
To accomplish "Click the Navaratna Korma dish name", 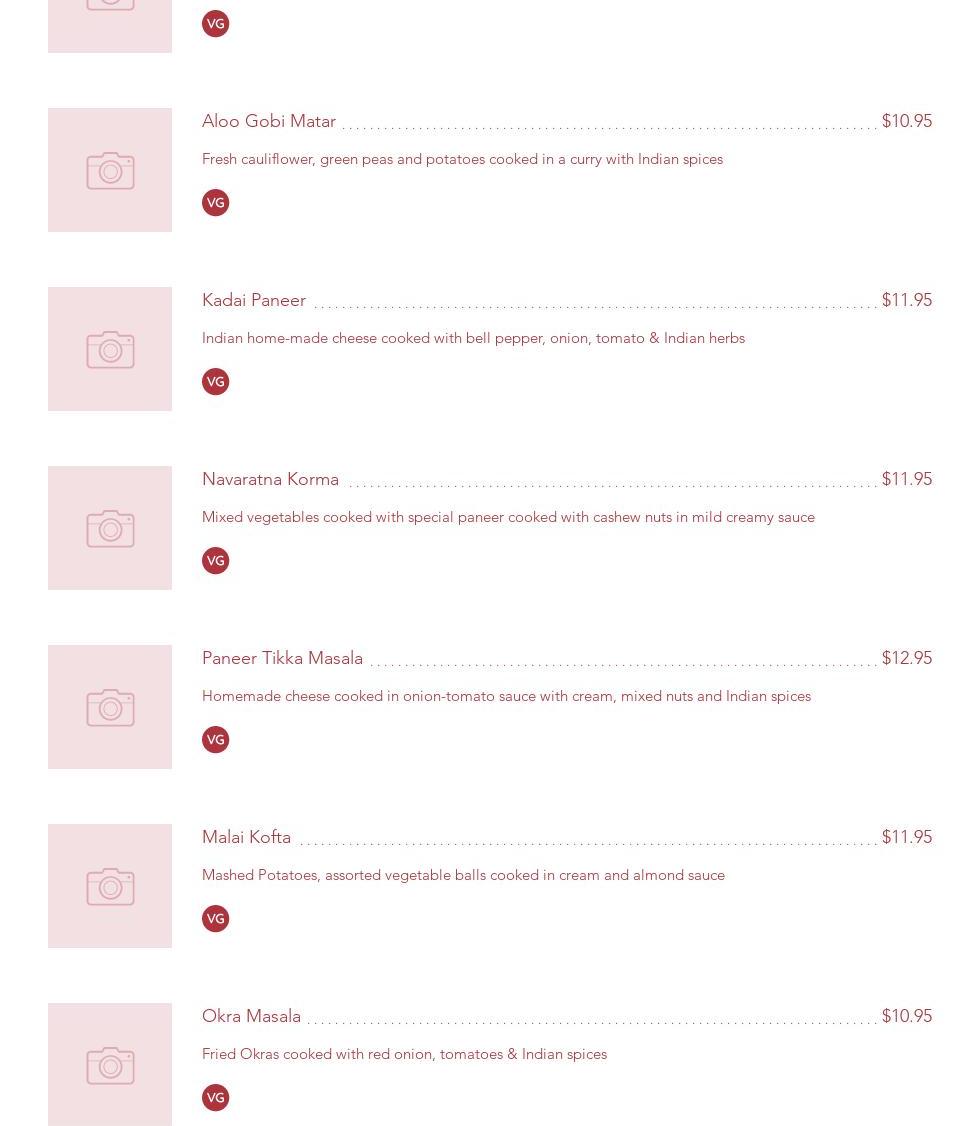I will tap(270, 479).
